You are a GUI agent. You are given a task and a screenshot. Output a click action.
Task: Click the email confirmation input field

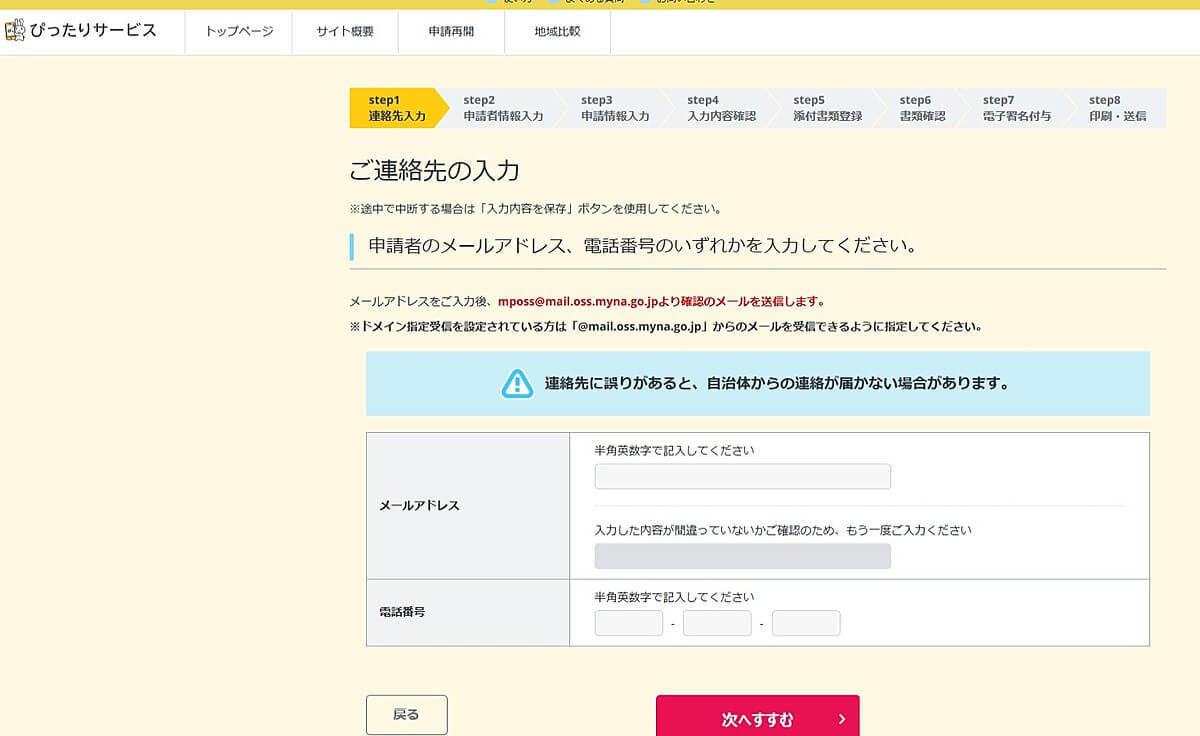pos(742,557)
